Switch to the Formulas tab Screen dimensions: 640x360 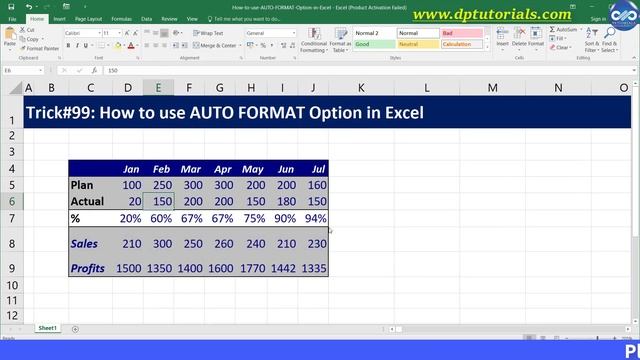pyautogui.click(x=121, y=19)
